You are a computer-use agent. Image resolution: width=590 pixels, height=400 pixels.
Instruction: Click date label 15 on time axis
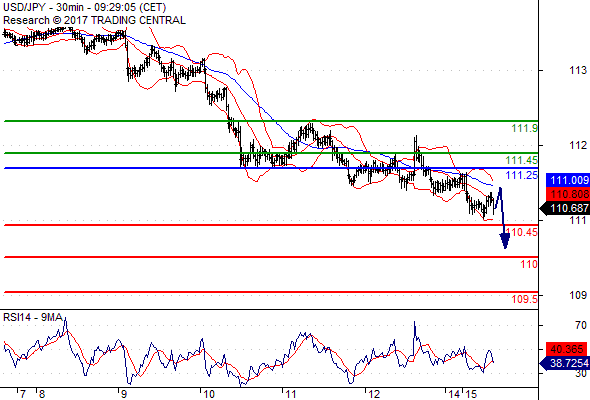coord(471,394)
